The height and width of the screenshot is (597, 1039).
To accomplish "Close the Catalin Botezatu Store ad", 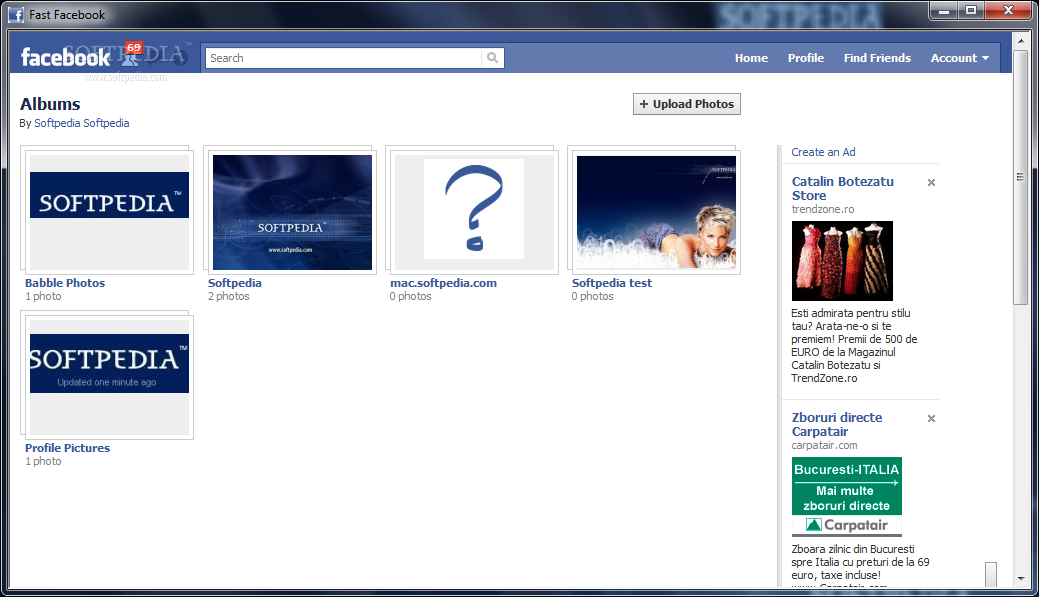I will 931,182.
